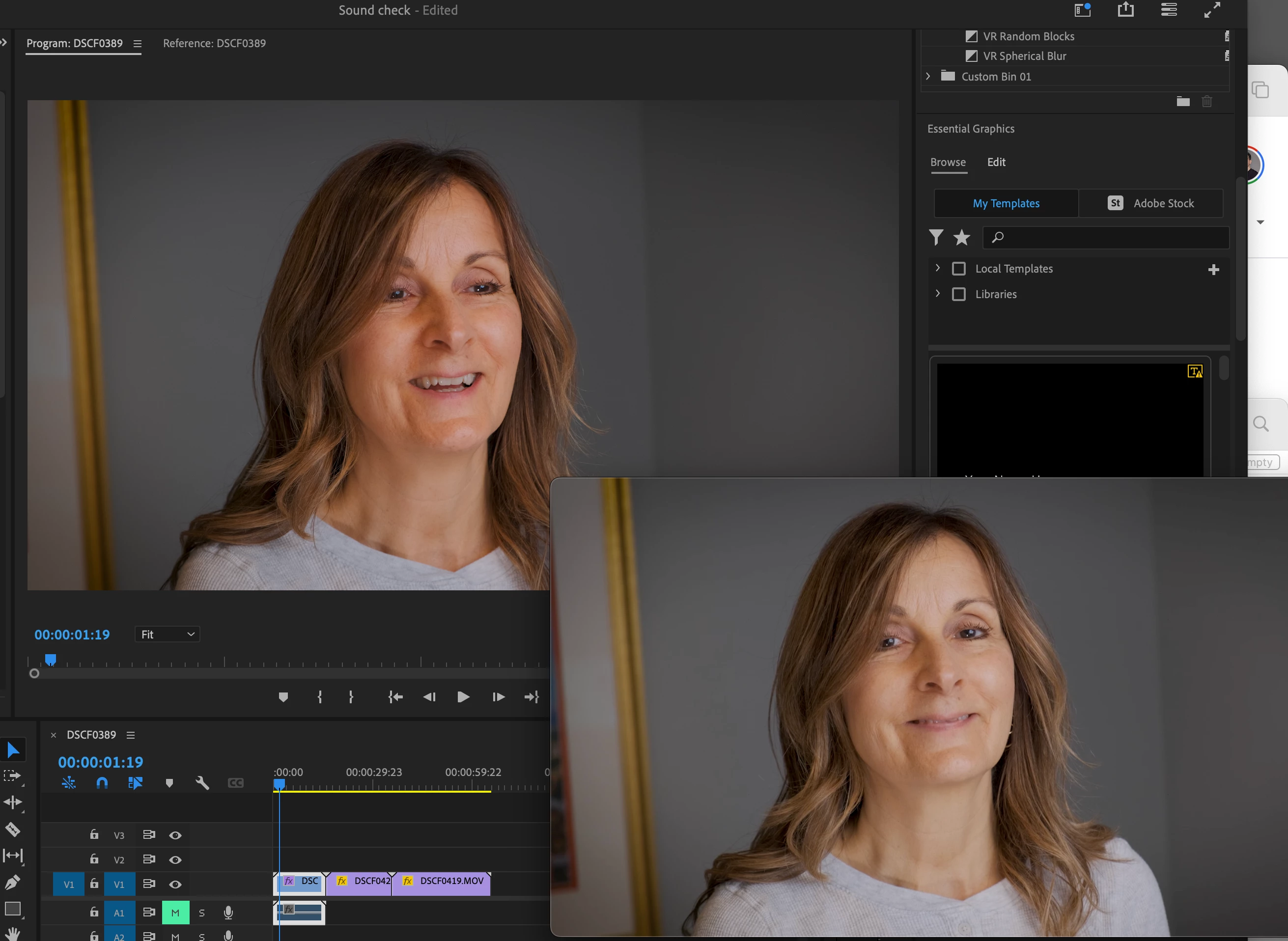Click the Play button in the Program monitor
1288x941 pixels.
[x=463, y=696]
